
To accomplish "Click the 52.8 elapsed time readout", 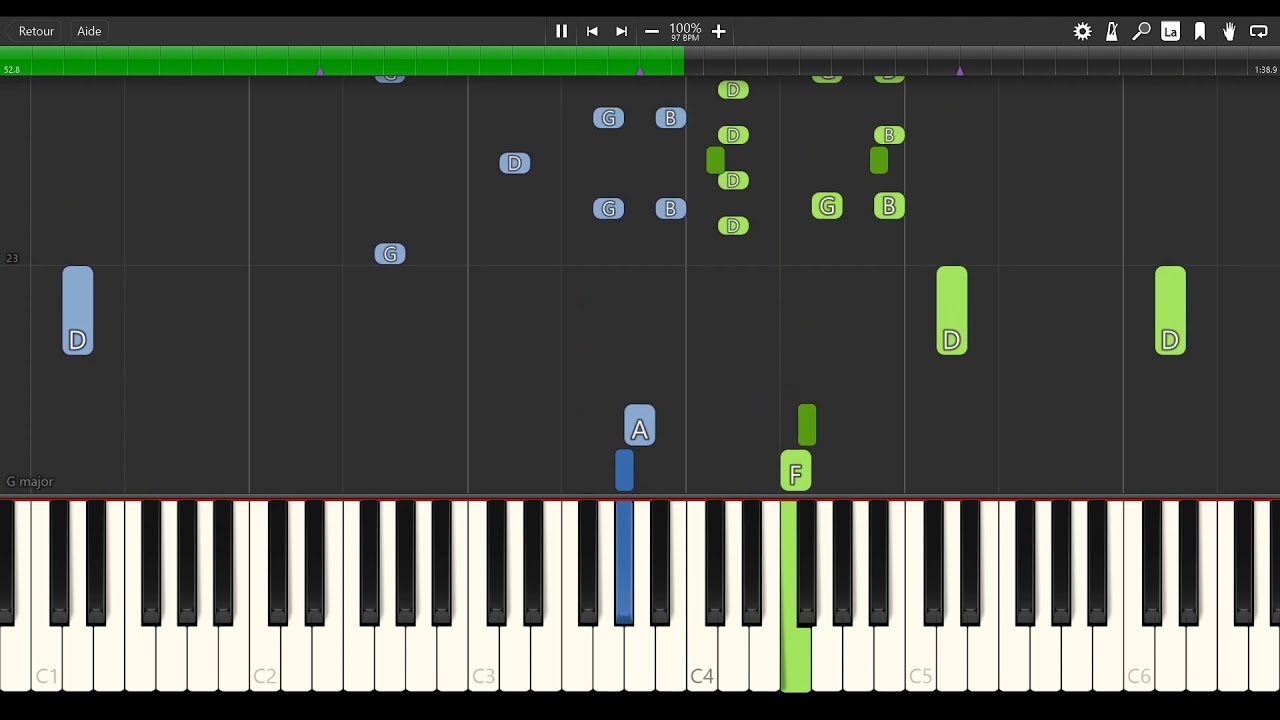I will pos(12,70).
